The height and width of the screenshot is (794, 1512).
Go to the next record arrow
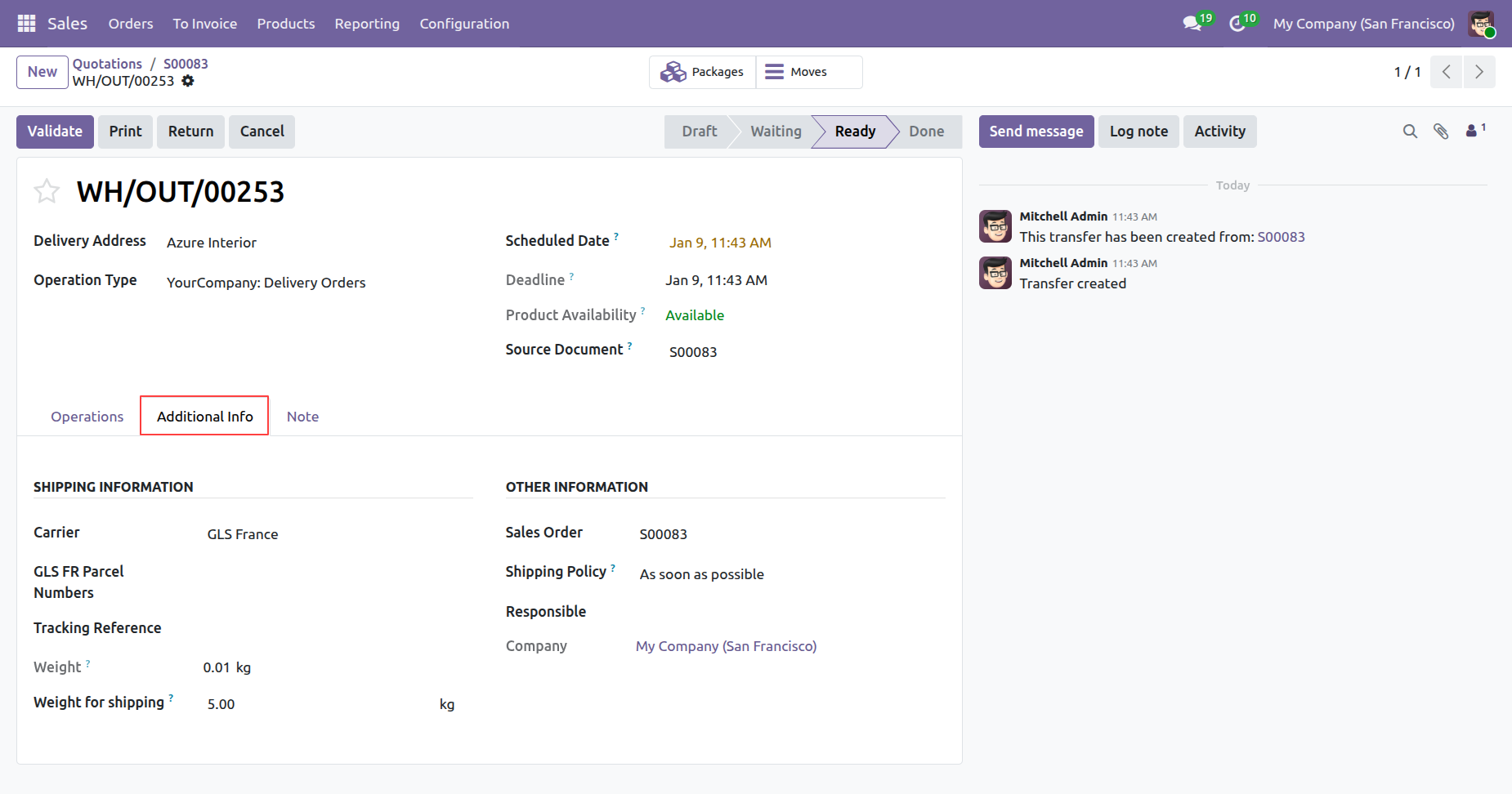(x=1479, y=72)
